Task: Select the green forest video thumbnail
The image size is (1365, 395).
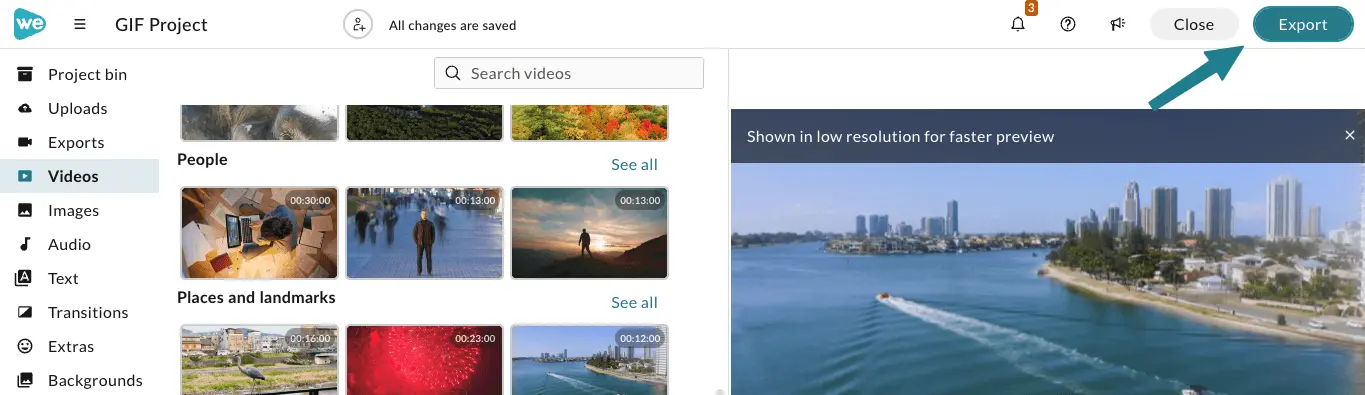Action: point(424,122)
